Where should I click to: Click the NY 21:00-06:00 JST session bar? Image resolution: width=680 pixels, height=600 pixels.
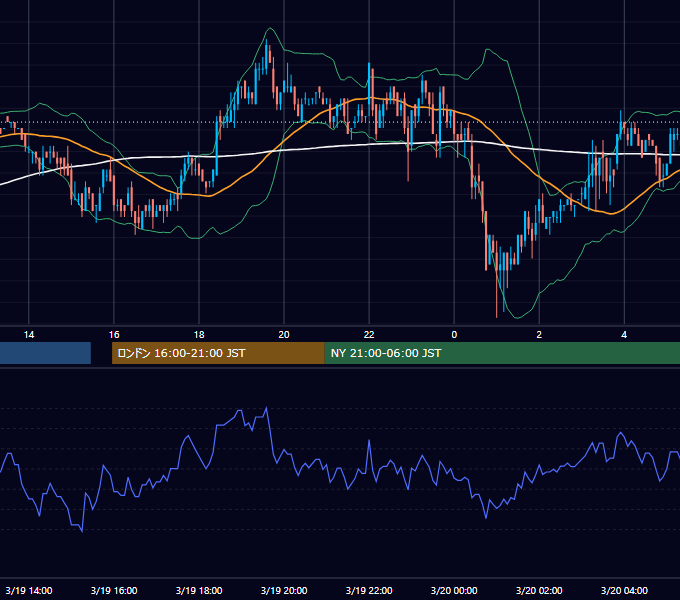pyautogui.click(x=502, y=353)
